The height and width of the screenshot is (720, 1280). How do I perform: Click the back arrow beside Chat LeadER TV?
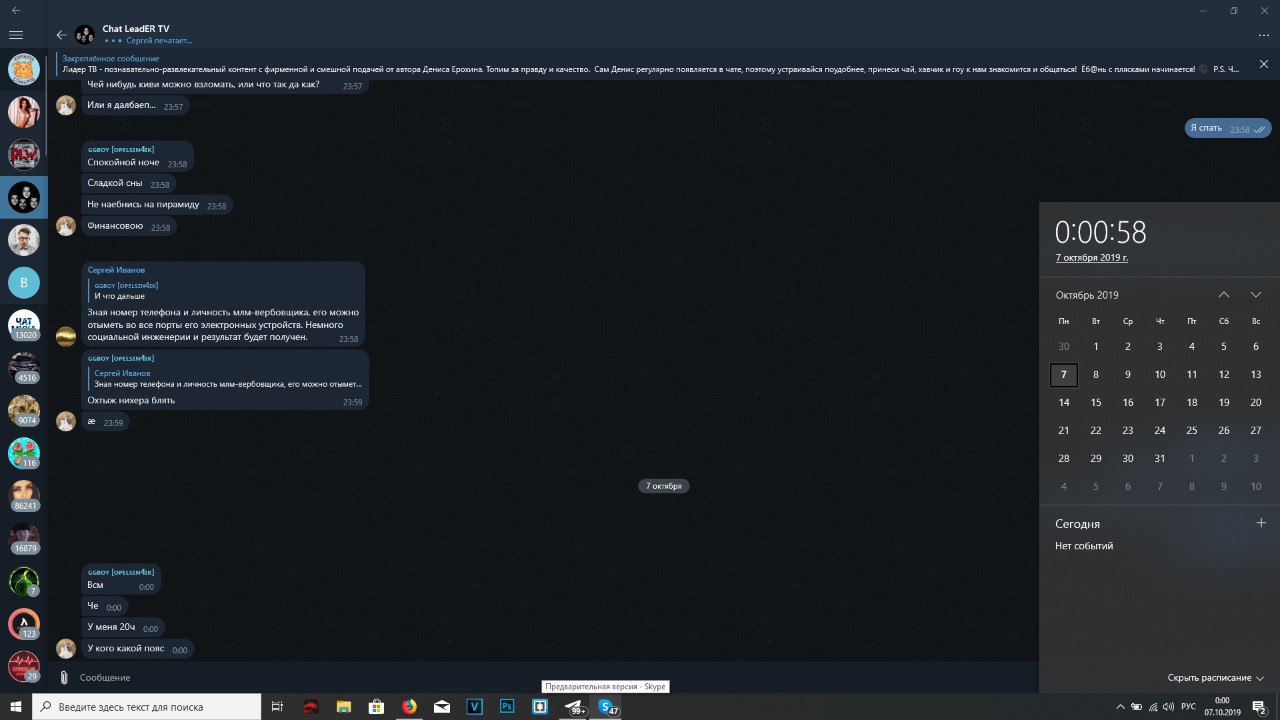pyautogui.click(x=62, y=35)
